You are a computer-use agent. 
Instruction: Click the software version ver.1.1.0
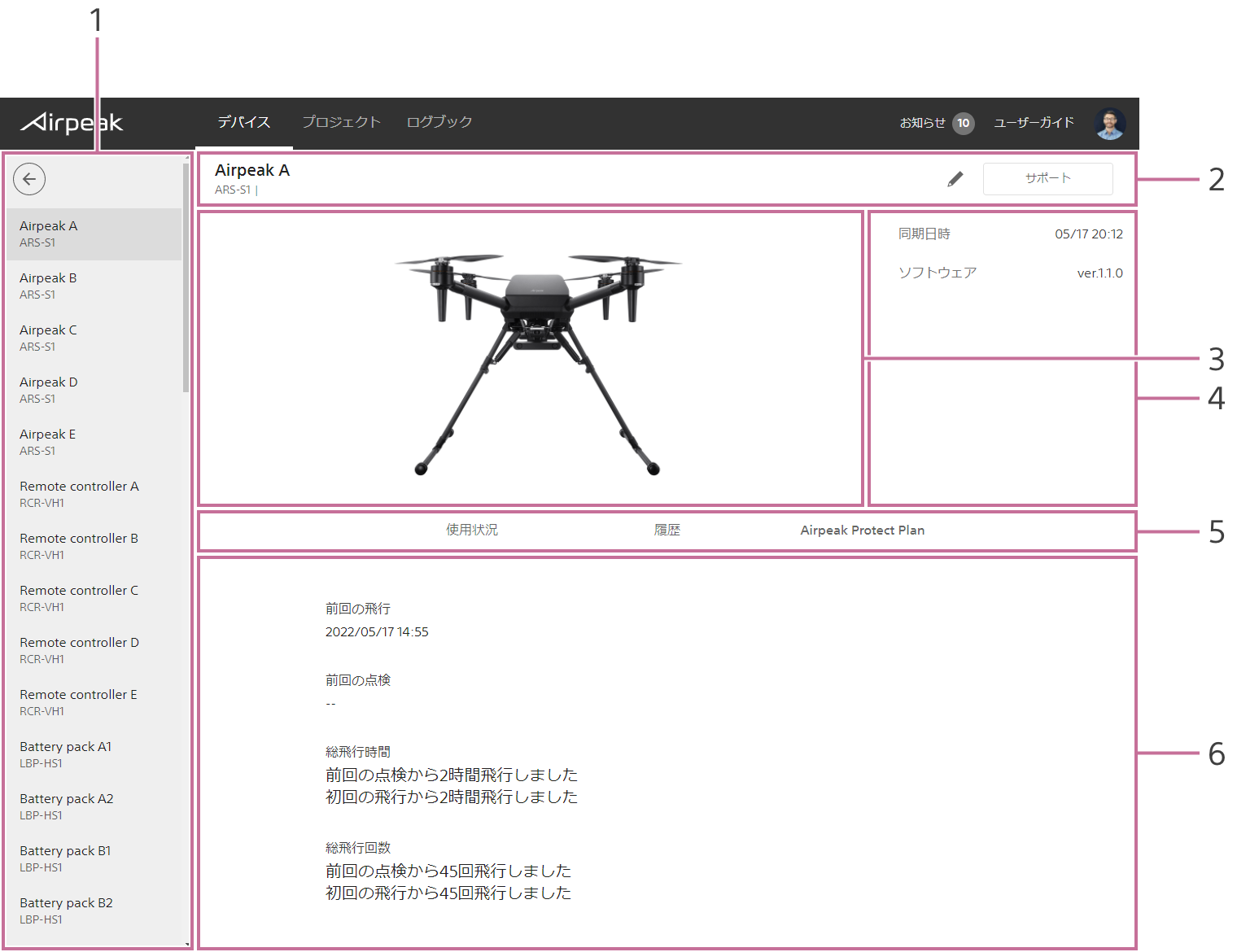tap(1100, 273)
